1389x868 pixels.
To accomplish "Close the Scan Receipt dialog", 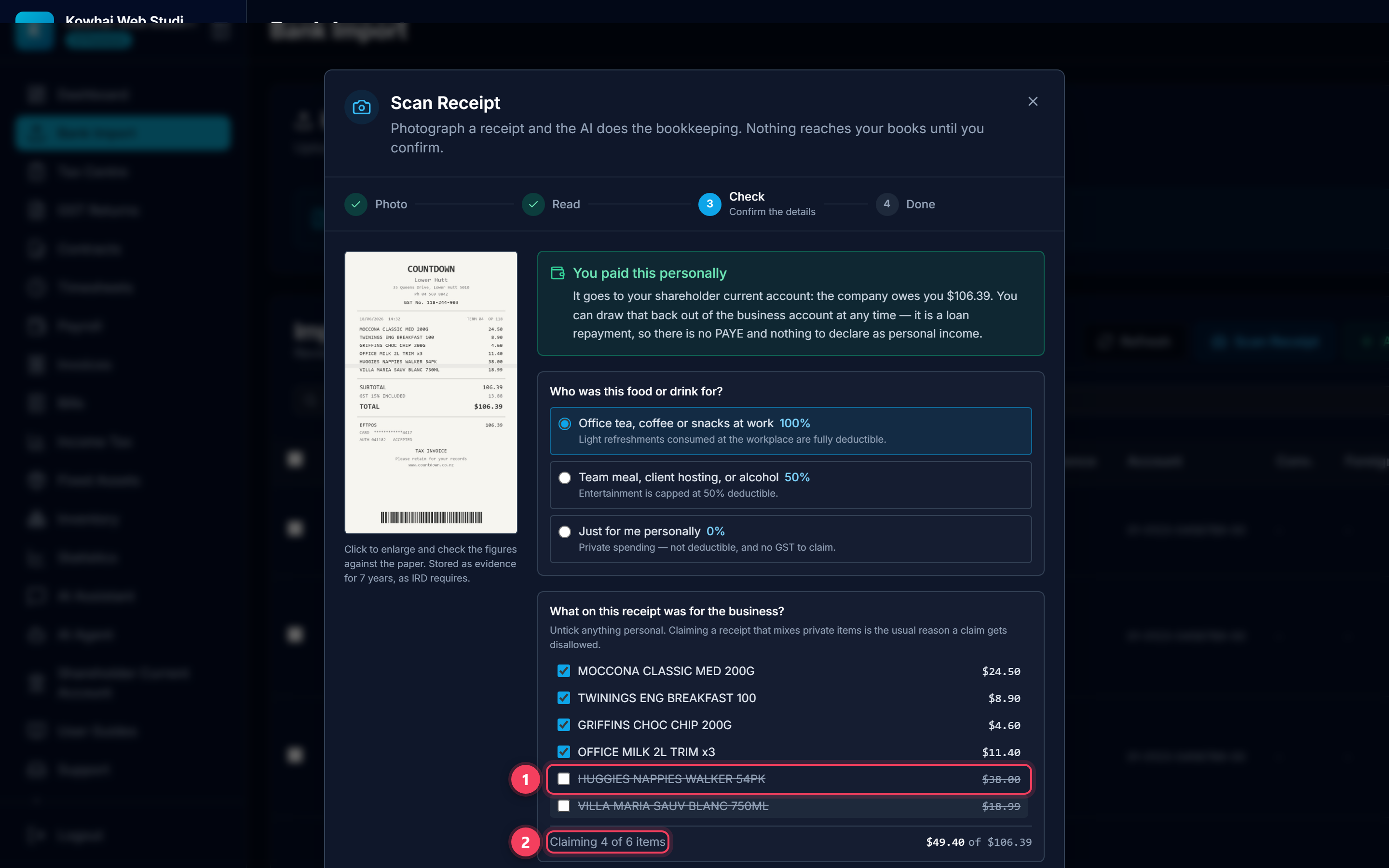I will click(1033, 102).
